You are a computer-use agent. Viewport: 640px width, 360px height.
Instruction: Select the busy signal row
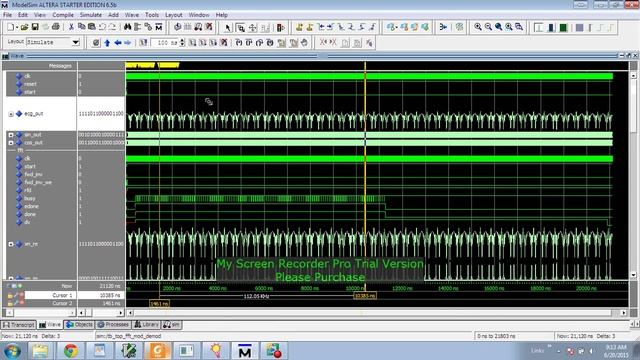click(29, 198)
